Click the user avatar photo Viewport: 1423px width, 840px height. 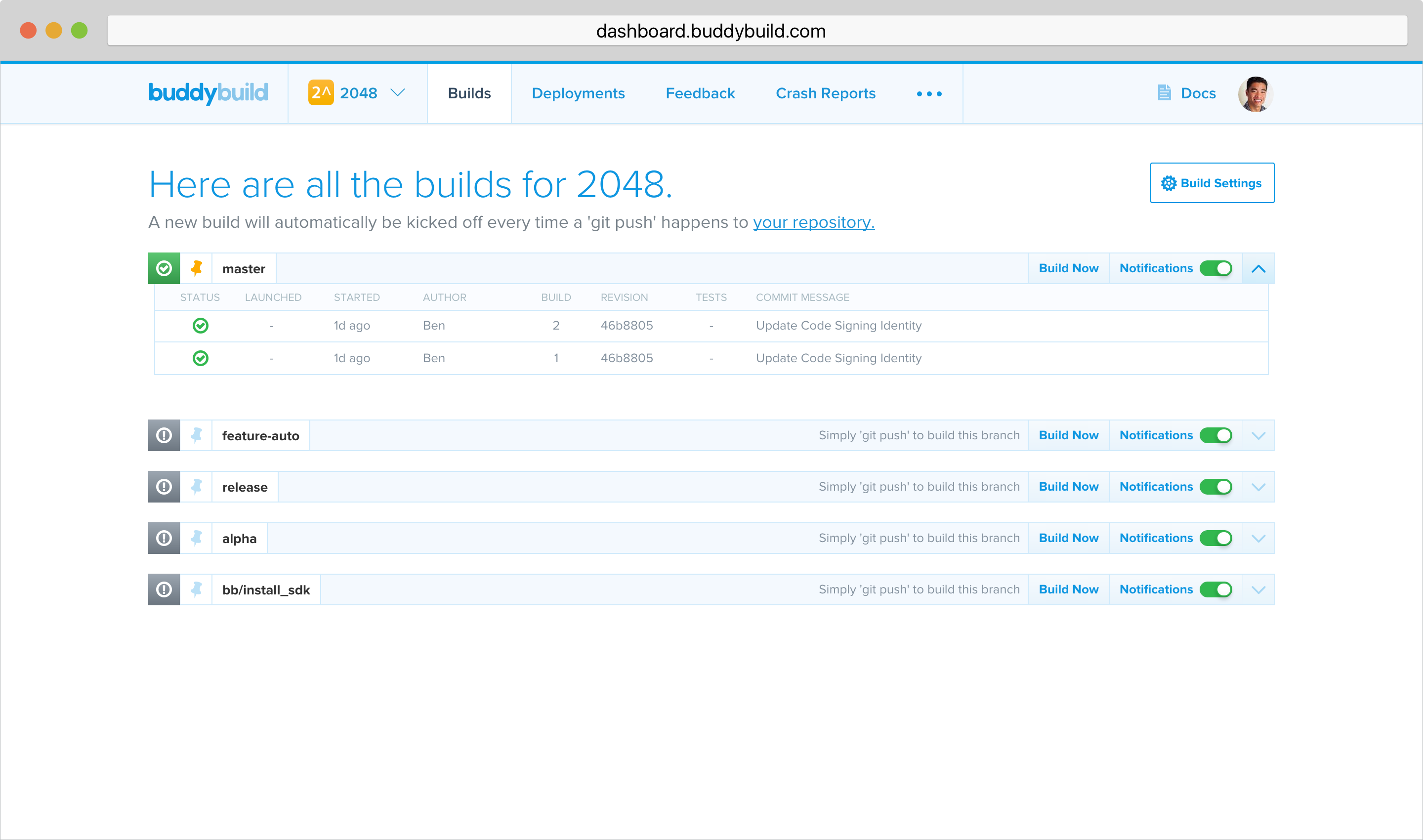(x=1255, y=94)
